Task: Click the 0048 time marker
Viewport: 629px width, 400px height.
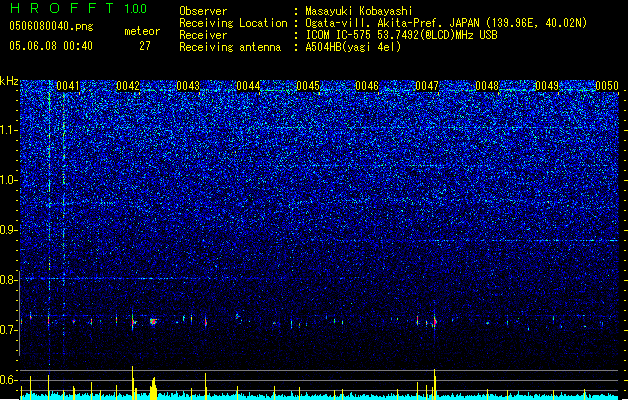Action: point(487,86)
